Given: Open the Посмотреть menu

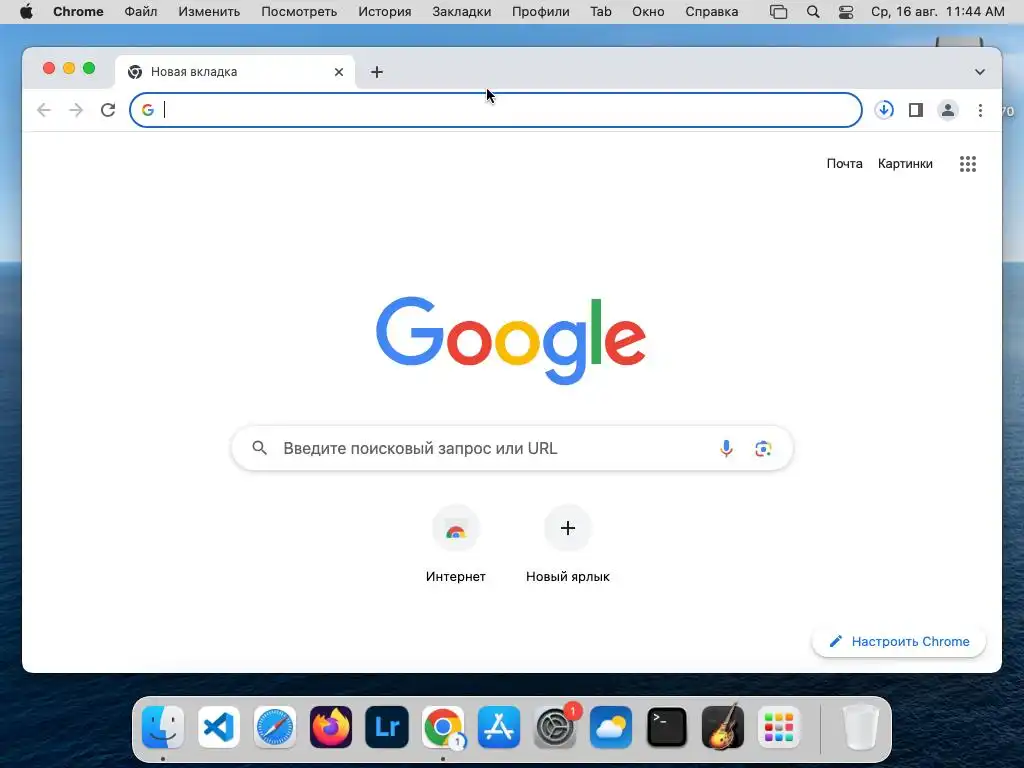Looking at the screenshot, I should (x=299, y=12).
